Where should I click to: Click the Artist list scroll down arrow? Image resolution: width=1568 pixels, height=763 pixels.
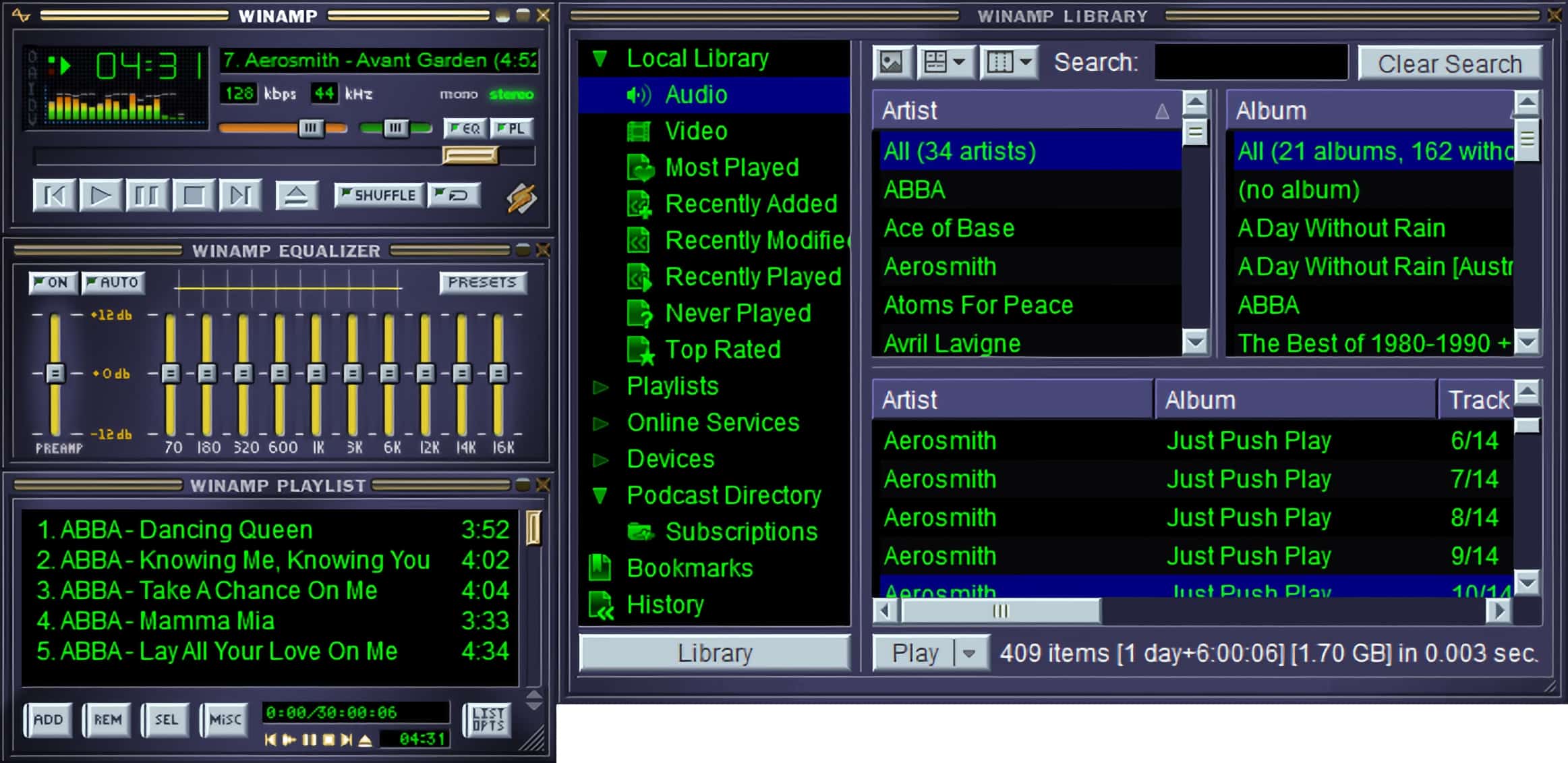click(x=1195, y=342)
